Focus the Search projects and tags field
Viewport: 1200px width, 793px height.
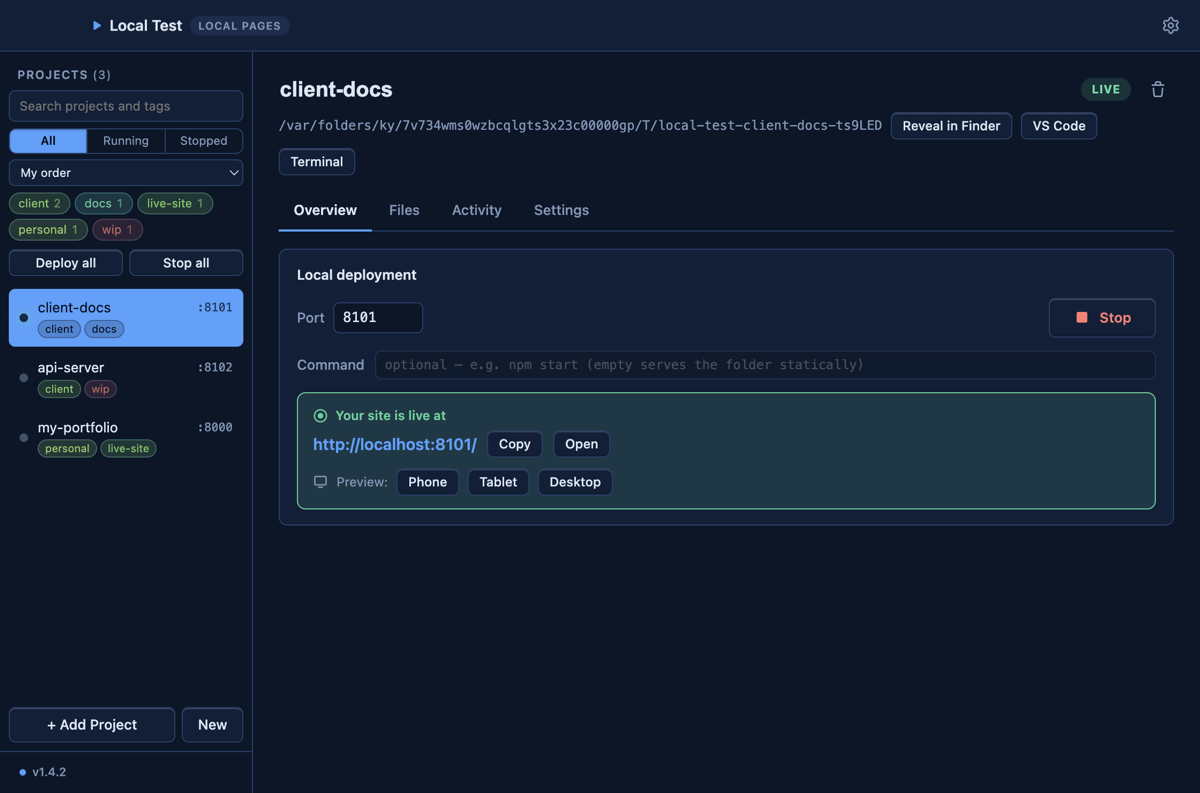(126, 106)
